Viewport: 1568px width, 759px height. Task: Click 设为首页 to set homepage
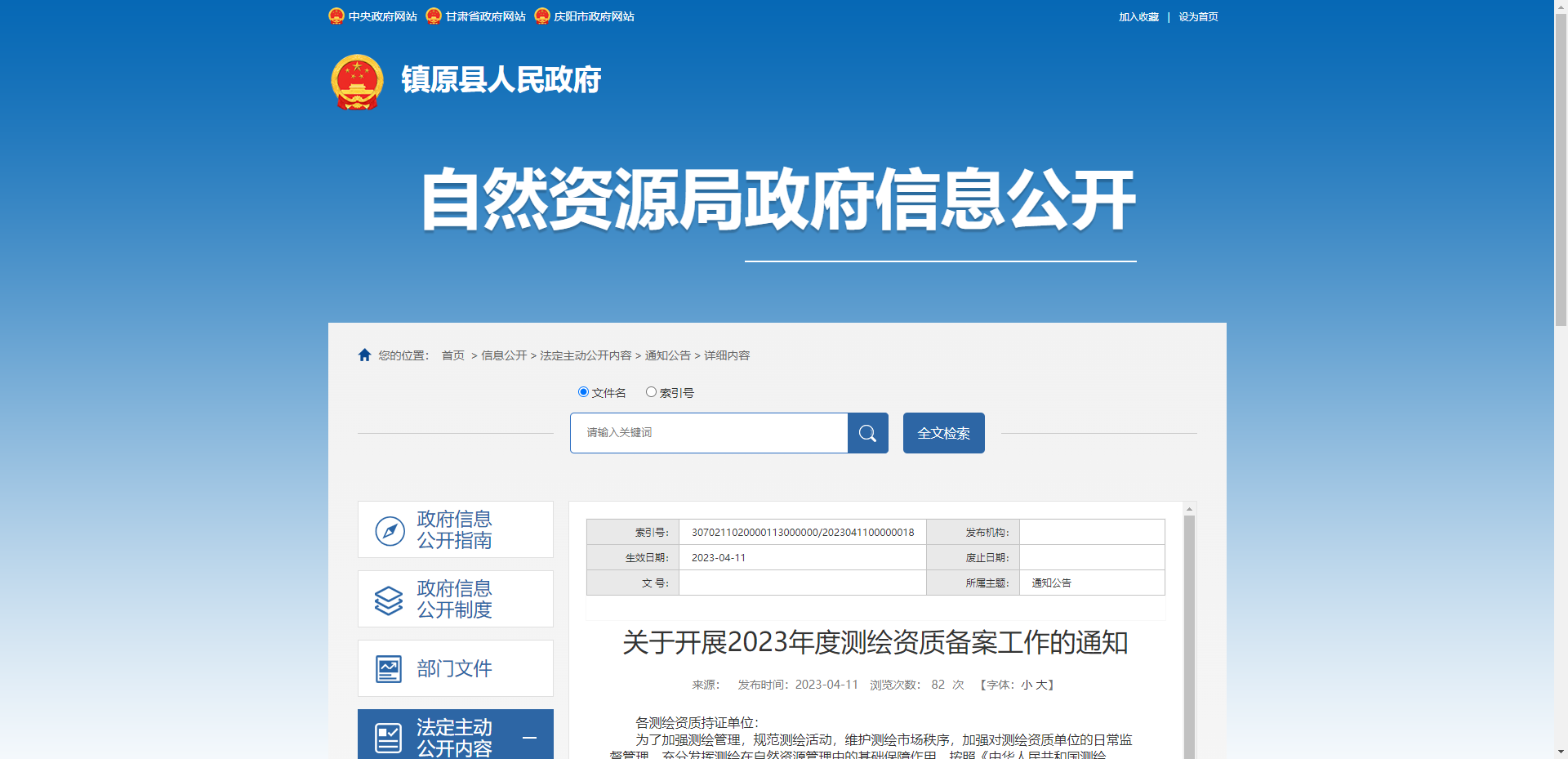(1197, 16)
